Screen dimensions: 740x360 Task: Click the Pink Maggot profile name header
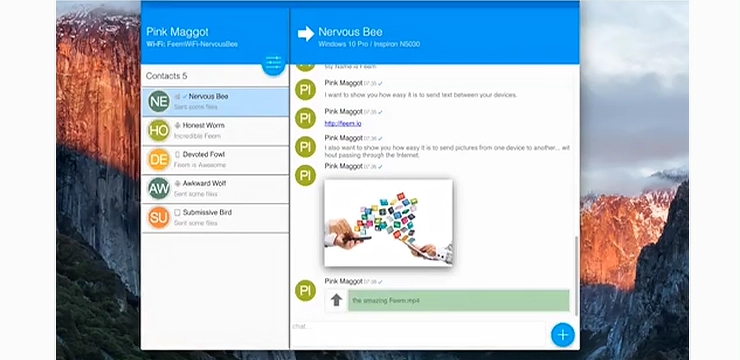tap(177, 32)
